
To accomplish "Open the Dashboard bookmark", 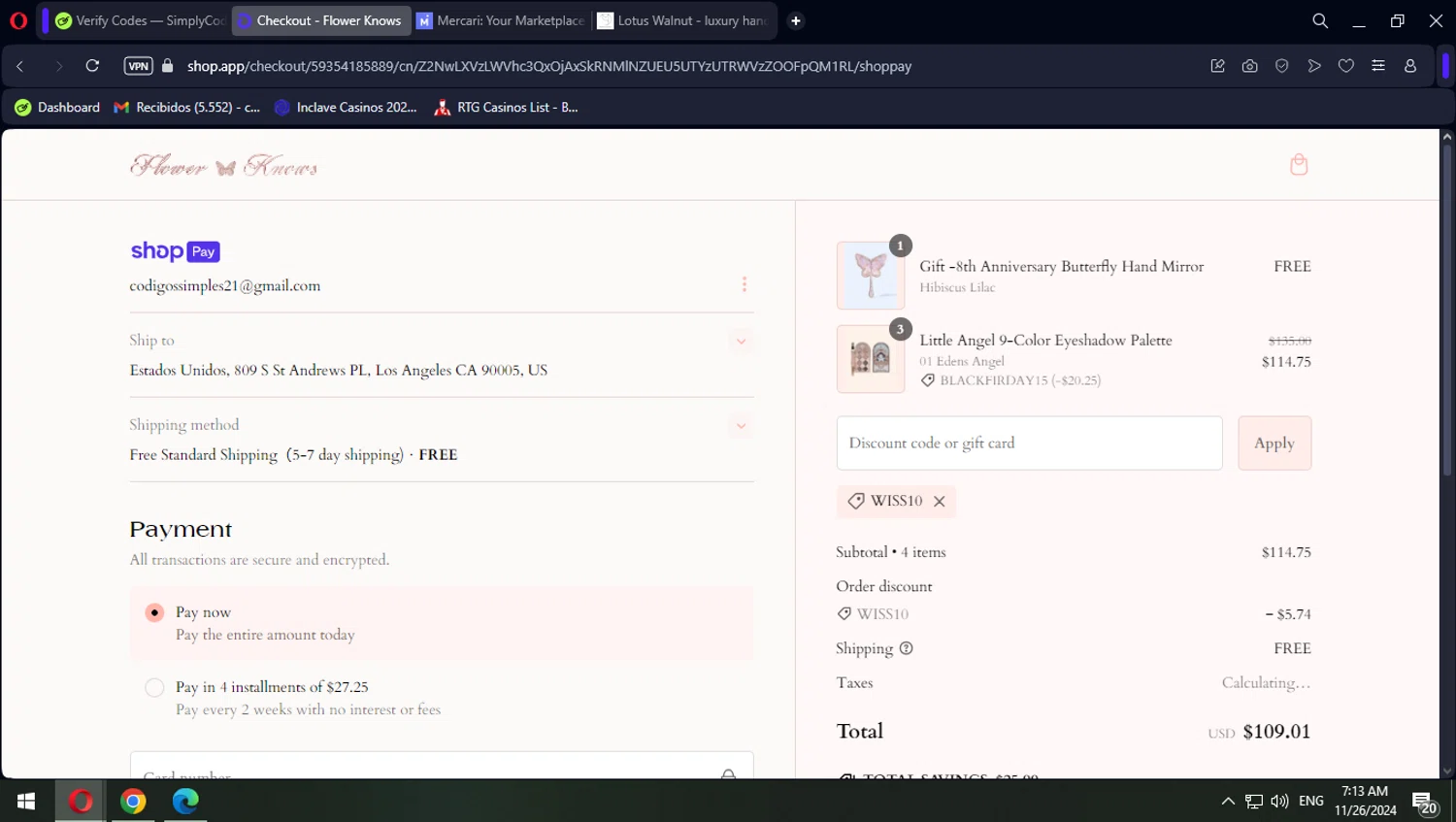I will click(x=57, y=108).
